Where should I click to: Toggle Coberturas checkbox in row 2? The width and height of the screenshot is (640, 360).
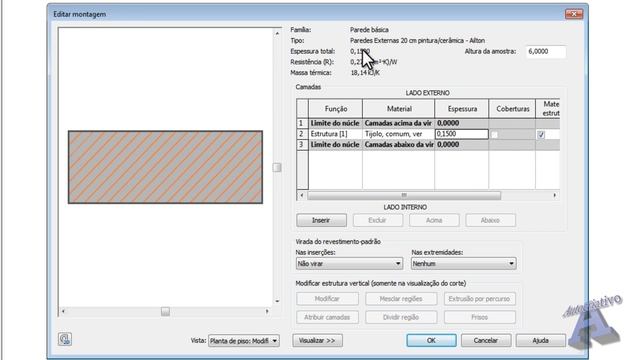click(x=494, y=134)
